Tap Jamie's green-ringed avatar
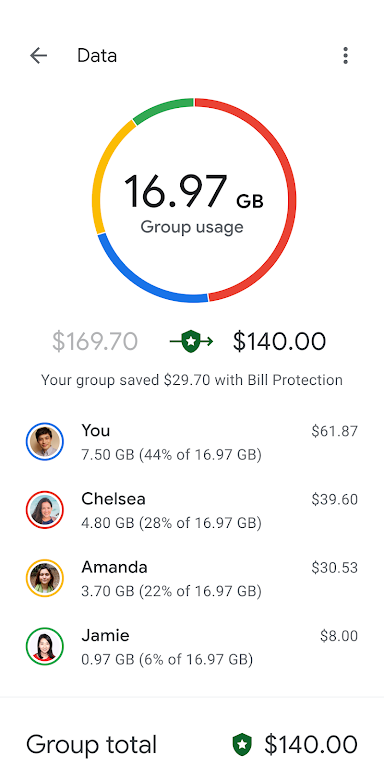Image resolution: width=384 pixels, height=768 pixels. tap(45, 647)
